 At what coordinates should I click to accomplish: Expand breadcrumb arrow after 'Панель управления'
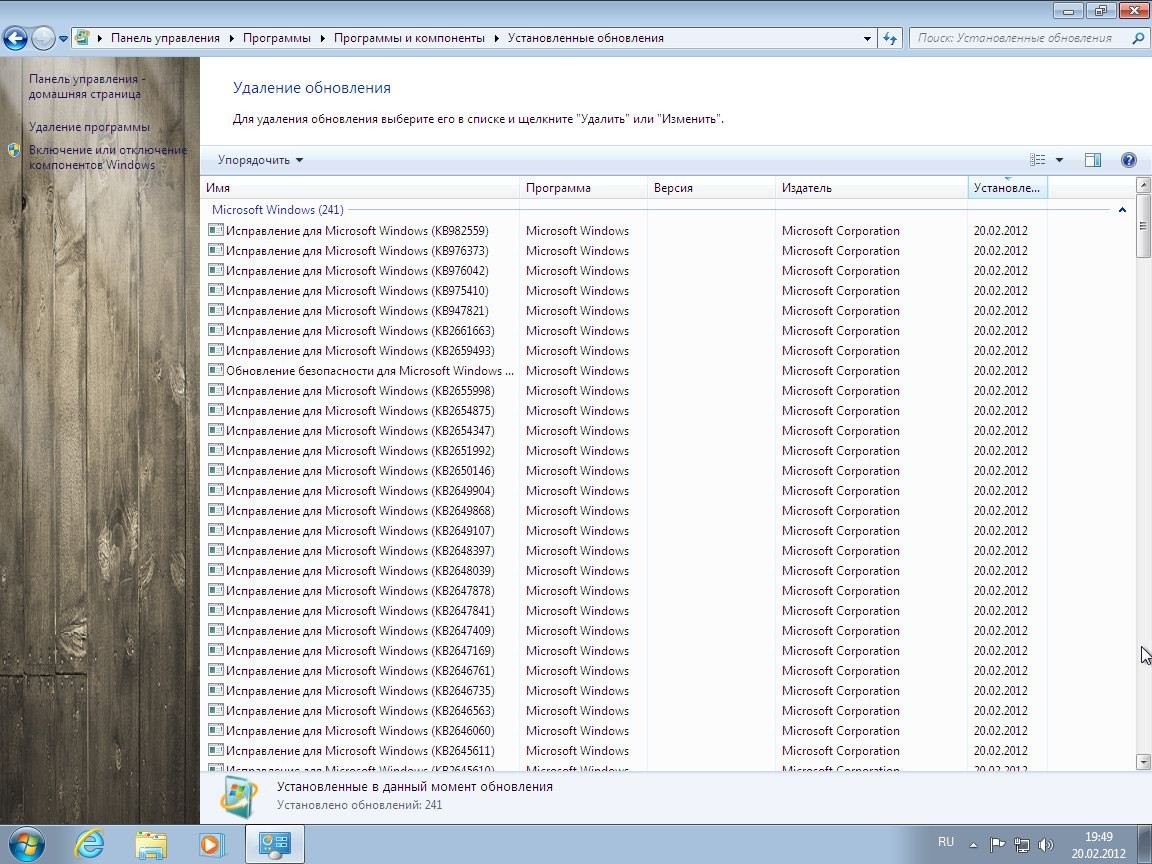(x=231, y=38)
